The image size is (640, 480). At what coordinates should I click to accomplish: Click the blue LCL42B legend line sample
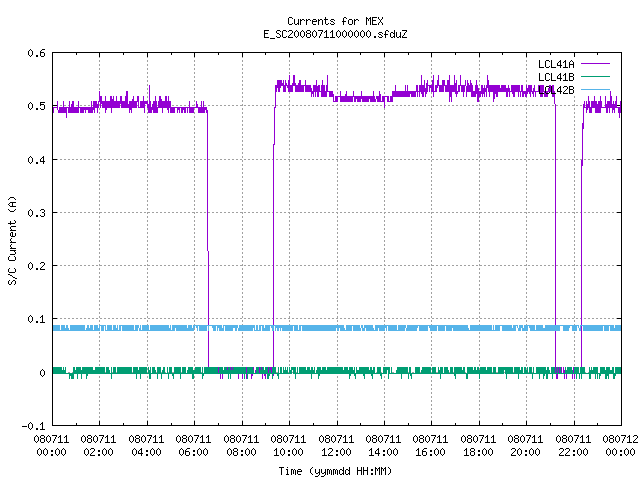click(x=595, y=89)
